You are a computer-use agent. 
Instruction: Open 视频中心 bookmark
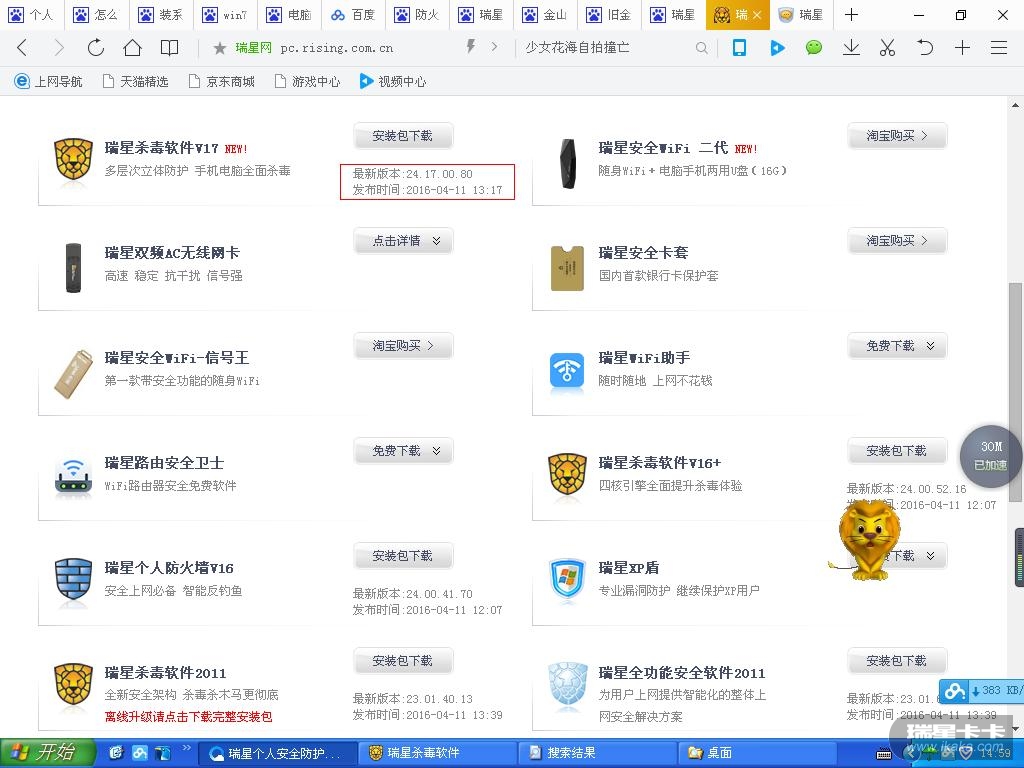pos(393,82)
